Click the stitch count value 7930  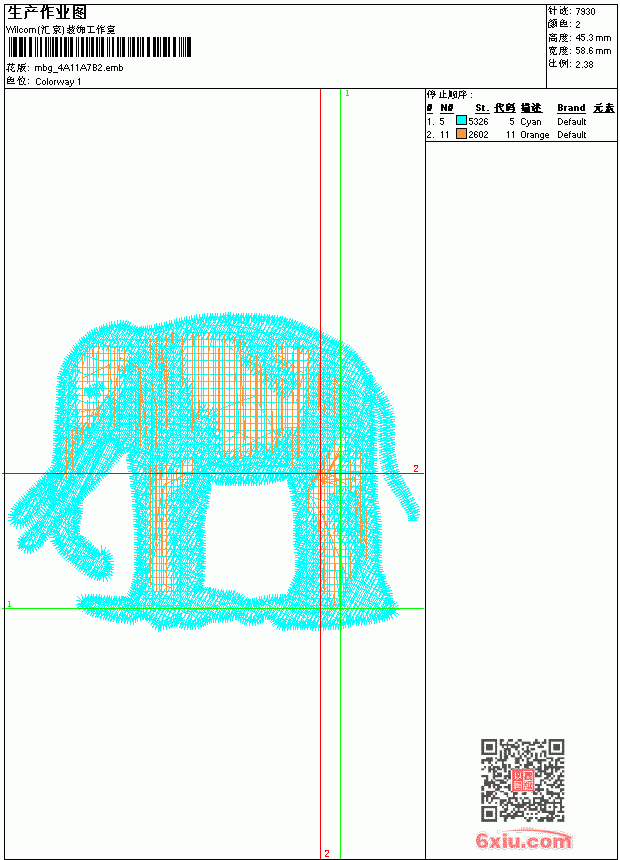coord(585,12)
